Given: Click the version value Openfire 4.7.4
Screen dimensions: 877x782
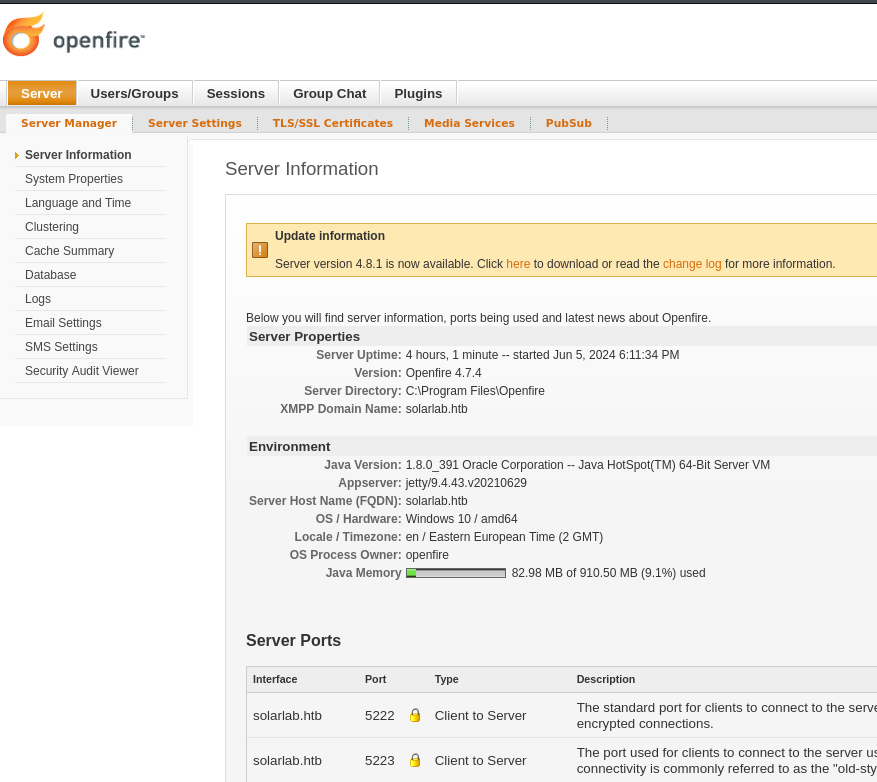Looking at the screenshot, I should coord(444,373).
